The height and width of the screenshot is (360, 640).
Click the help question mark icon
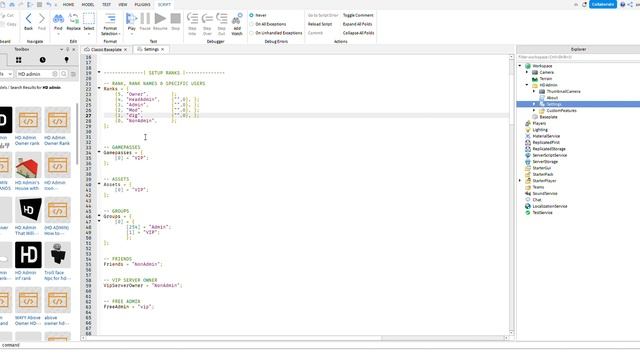[x=622, y=4]
